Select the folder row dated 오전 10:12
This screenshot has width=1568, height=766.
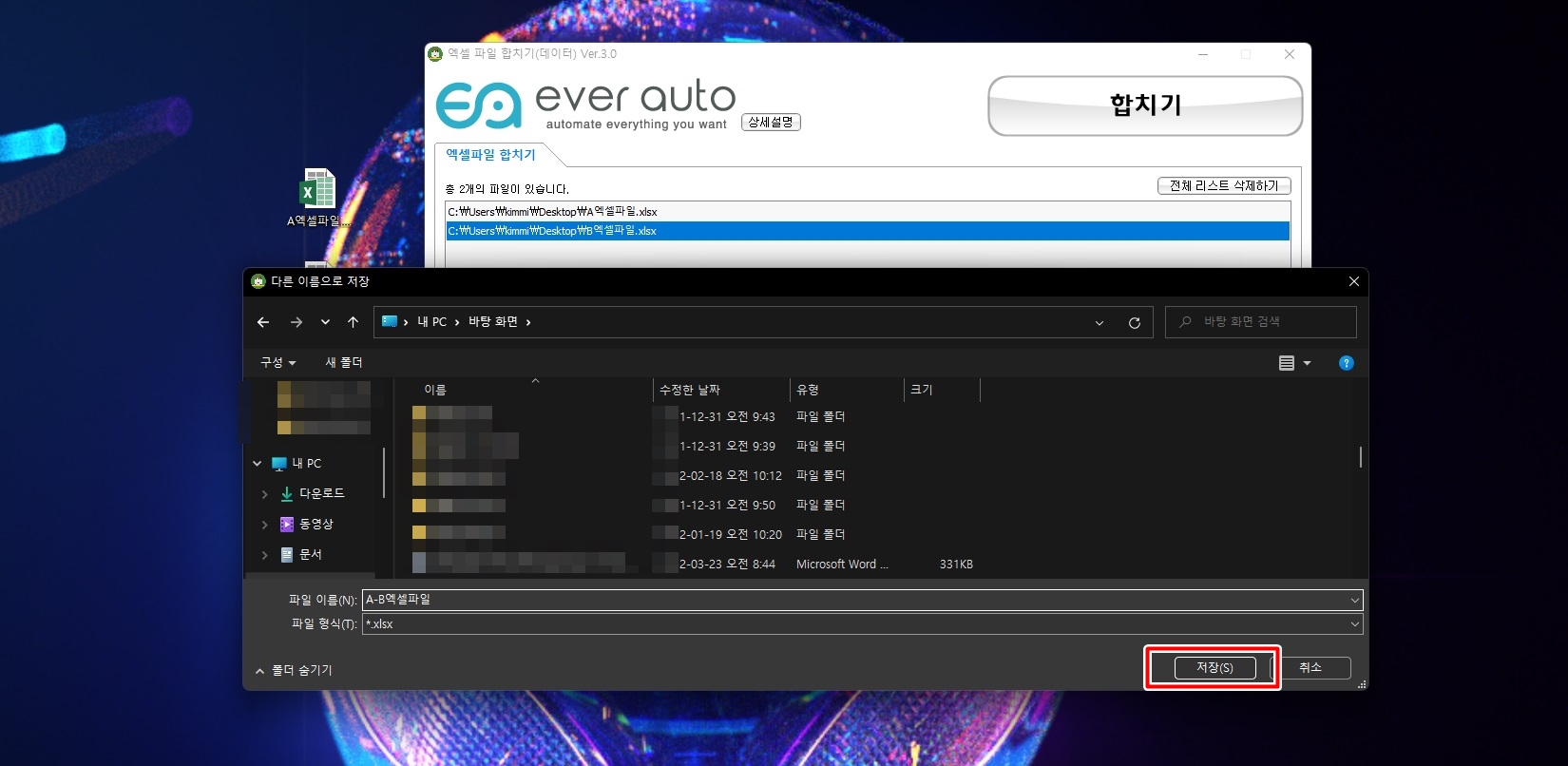[x=693, y=476]
